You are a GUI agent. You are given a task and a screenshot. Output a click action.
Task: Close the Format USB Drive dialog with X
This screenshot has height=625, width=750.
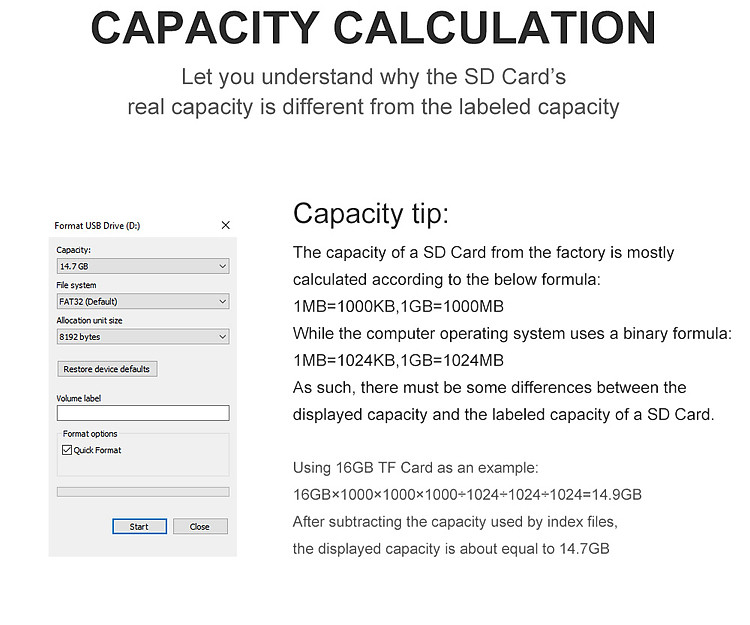225,226
